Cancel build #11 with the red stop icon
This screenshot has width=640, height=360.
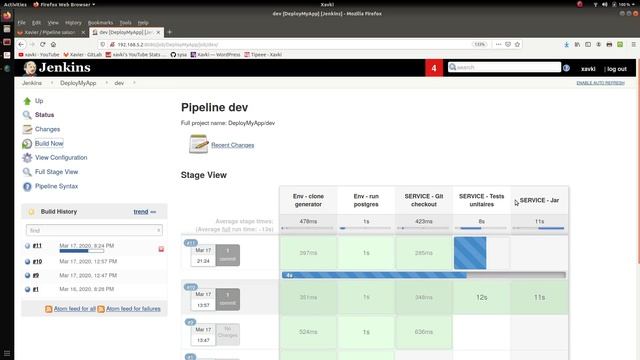click(161, 249)
